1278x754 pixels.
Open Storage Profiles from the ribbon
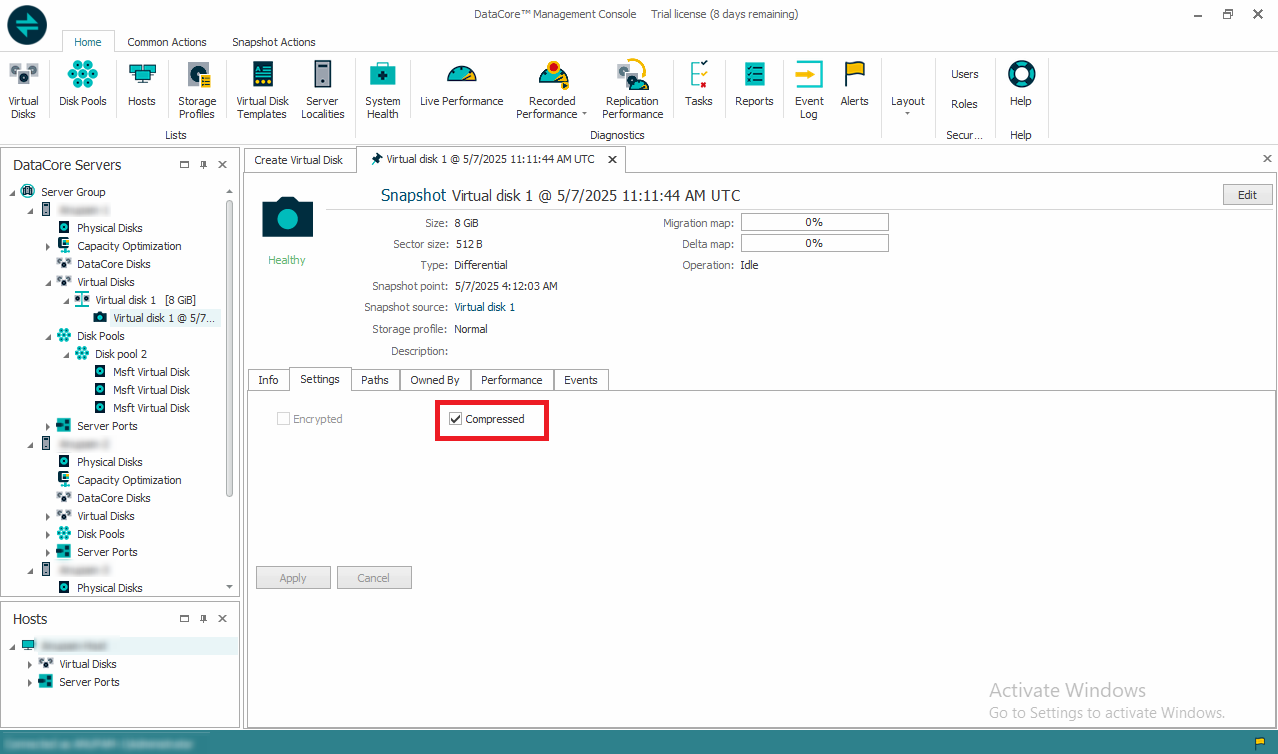[197, 90]
